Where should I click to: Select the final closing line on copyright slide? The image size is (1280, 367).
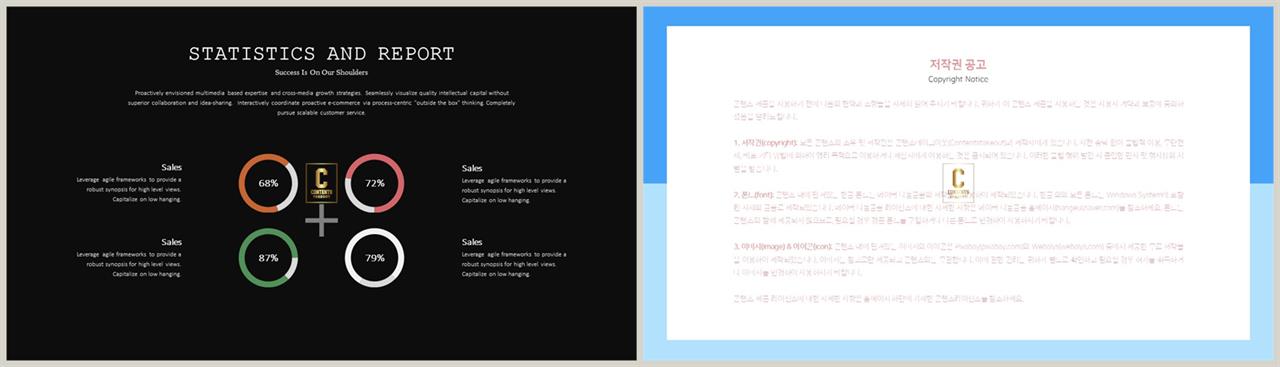click(878, 298)
